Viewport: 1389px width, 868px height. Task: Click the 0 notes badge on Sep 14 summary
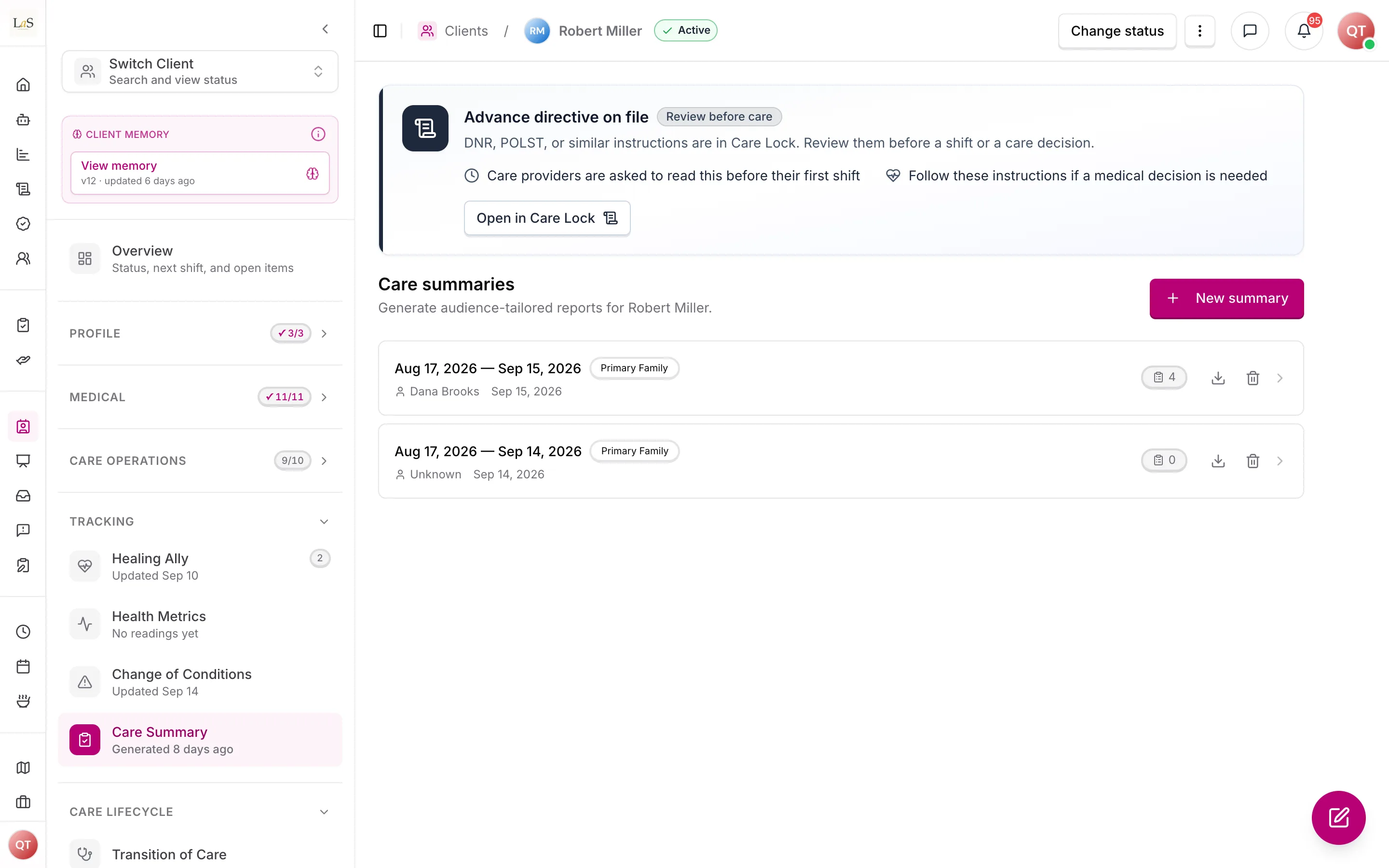(x=1164, y=461)
